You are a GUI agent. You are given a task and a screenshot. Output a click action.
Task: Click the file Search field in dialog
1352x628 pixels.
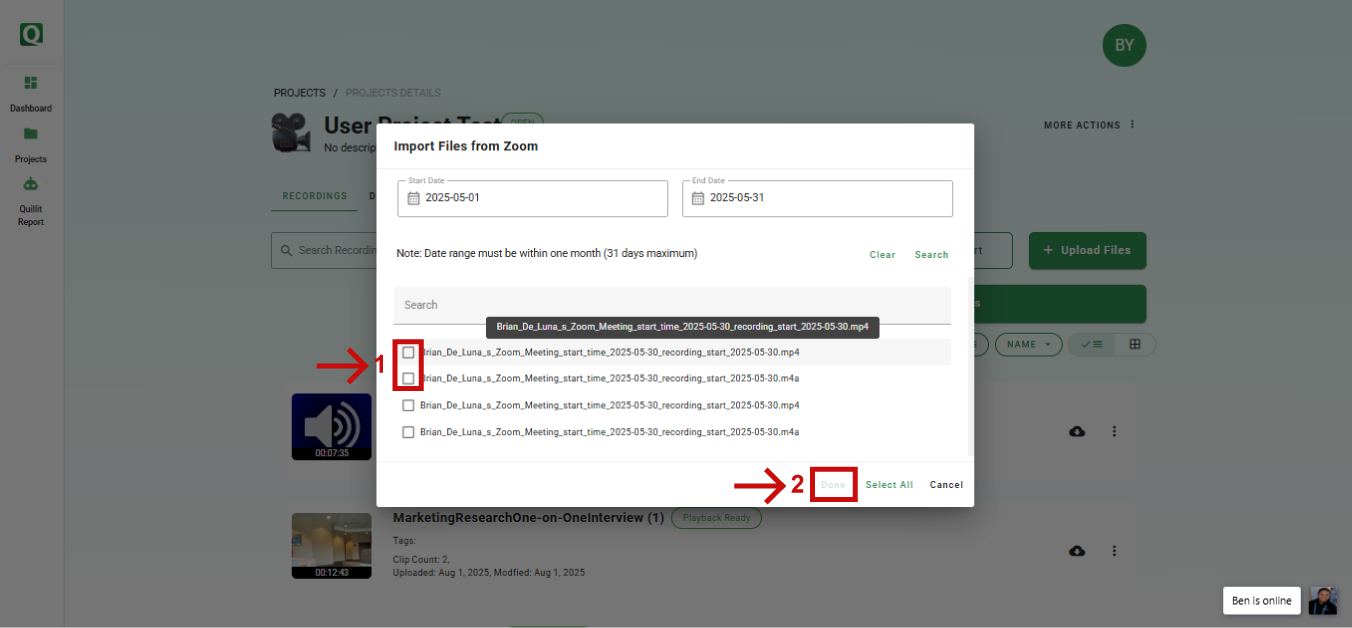(672, 305)
